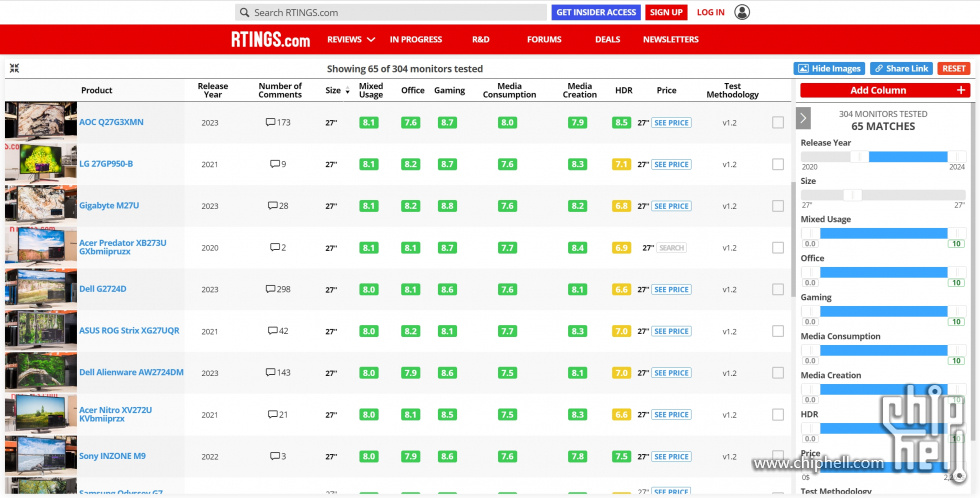Click the Search RTINGS.com input field

391,12
